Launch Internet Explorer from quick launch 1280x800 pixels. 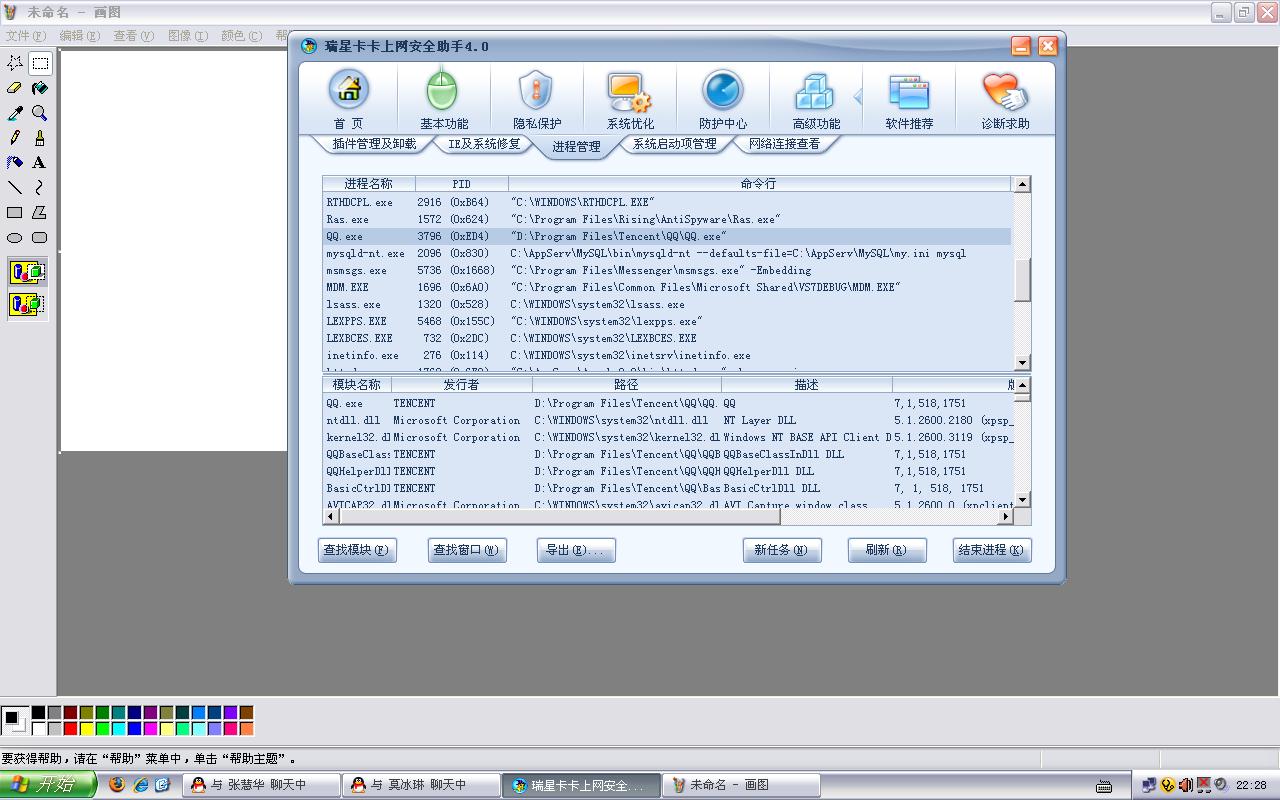click(x=141, y=785)
